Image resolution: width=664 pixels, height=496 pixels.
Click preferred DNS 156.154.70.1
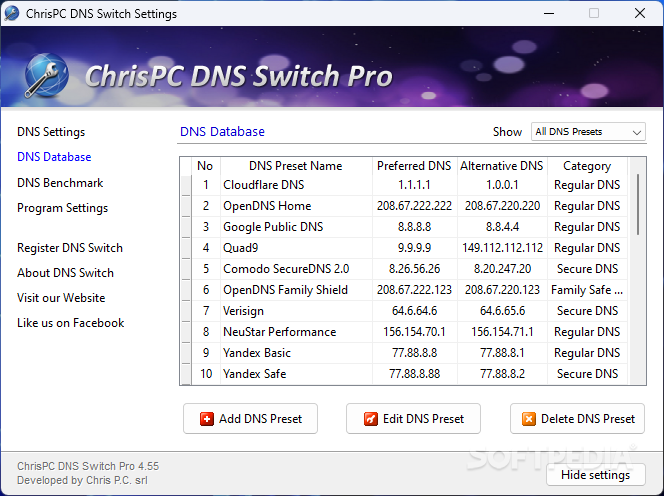pos(414,332)
